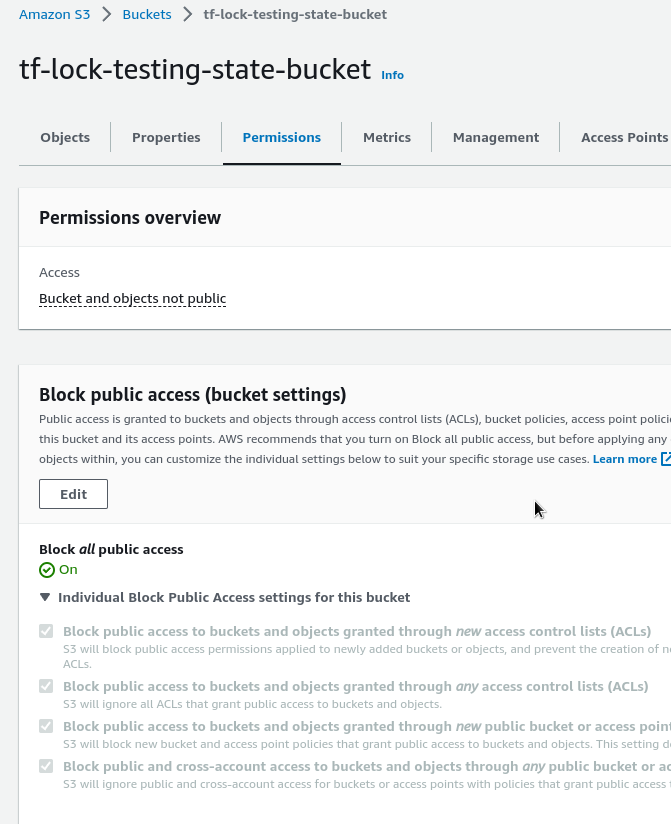
Task: Follow the Learn more link
Action: (x=624, y=459)
